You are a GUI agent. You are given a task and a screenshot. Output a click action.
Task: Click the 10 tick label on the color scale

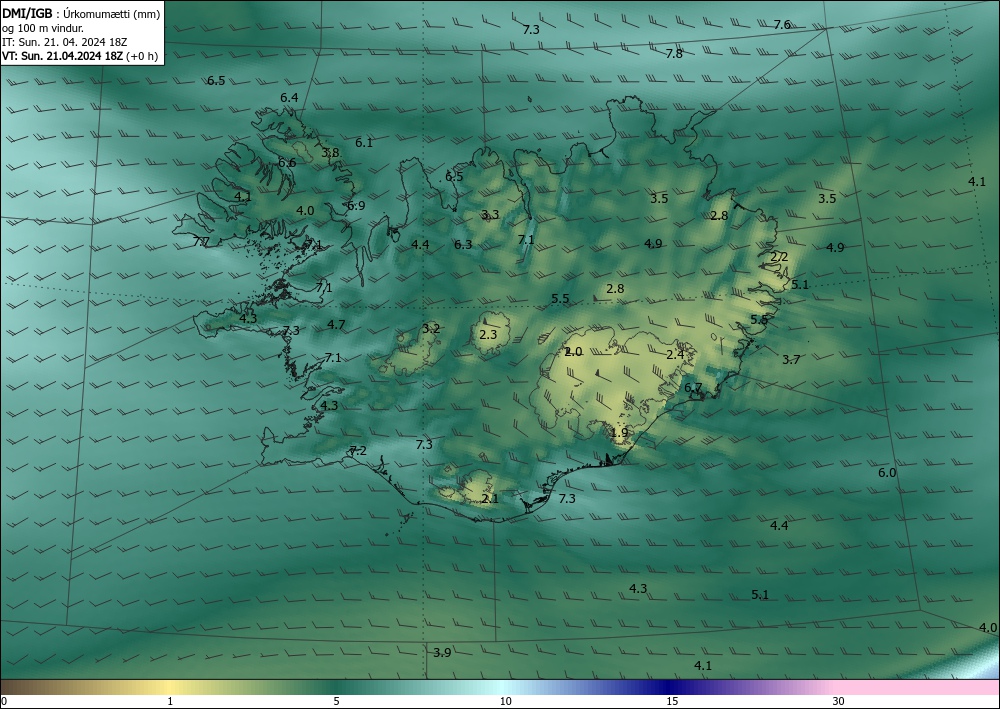(505, 701)
